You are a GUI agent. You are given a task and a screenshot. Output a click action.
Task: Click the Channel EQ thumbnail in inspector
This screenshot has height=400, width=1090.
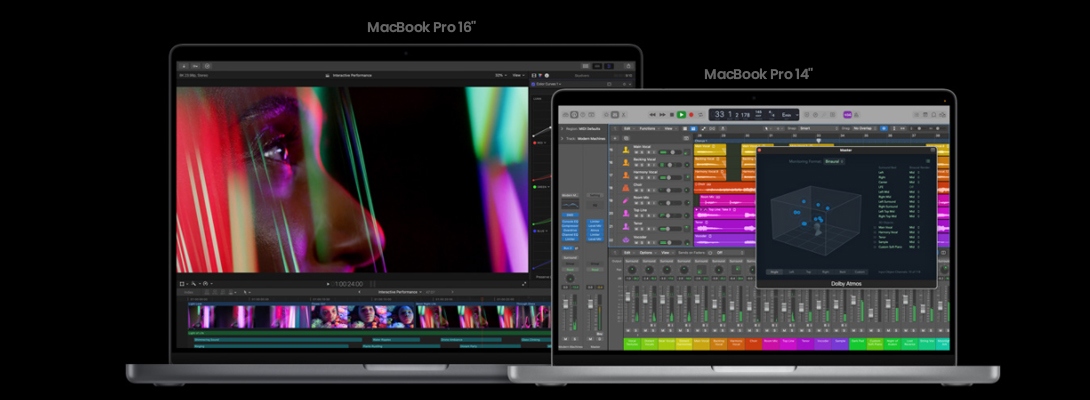tap(570, 204)
